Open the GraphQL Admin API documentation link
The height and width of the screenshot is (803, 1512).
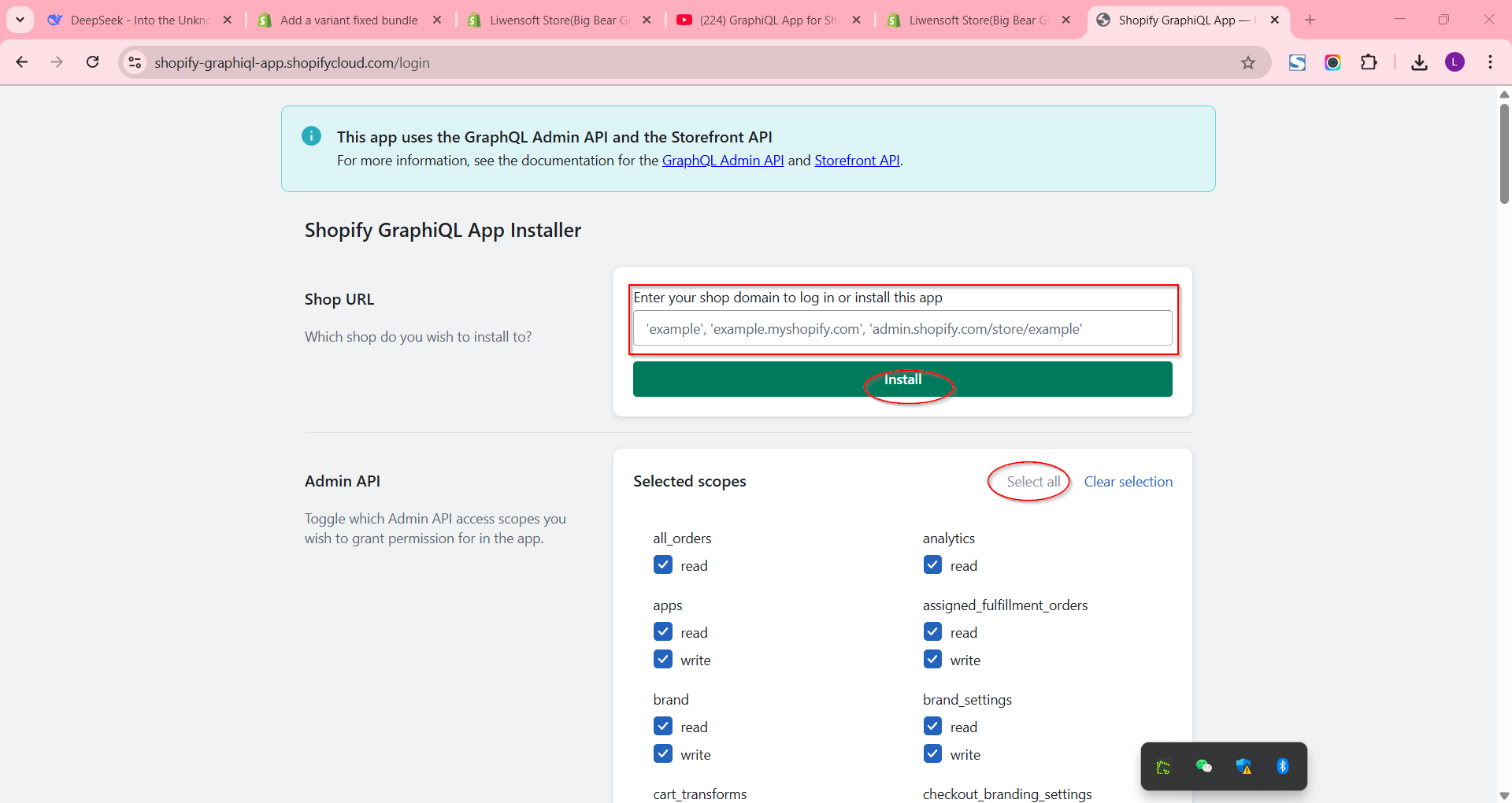pos(723,161)
